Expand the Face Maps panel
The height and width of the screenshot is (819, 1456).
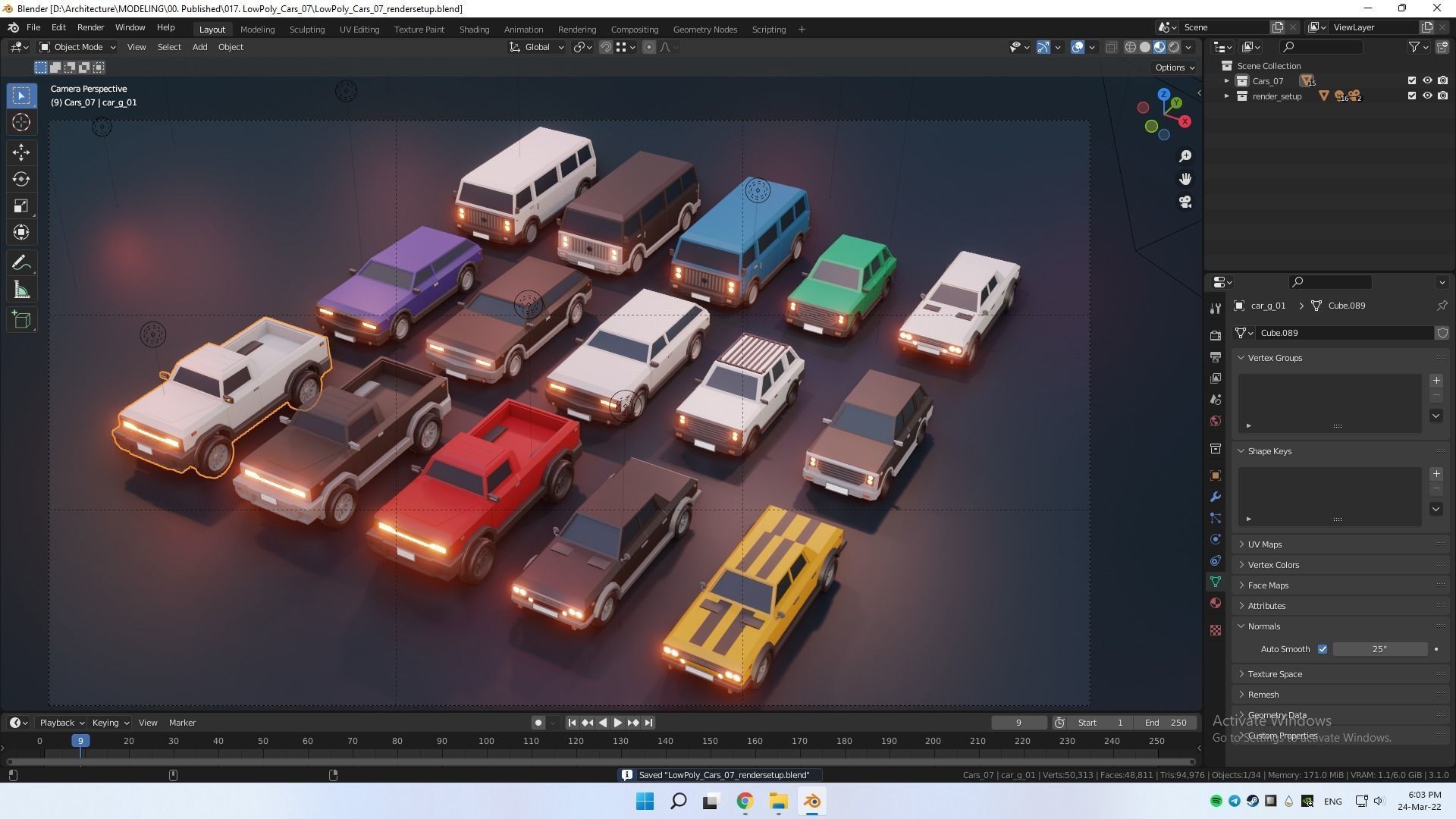1341,585
